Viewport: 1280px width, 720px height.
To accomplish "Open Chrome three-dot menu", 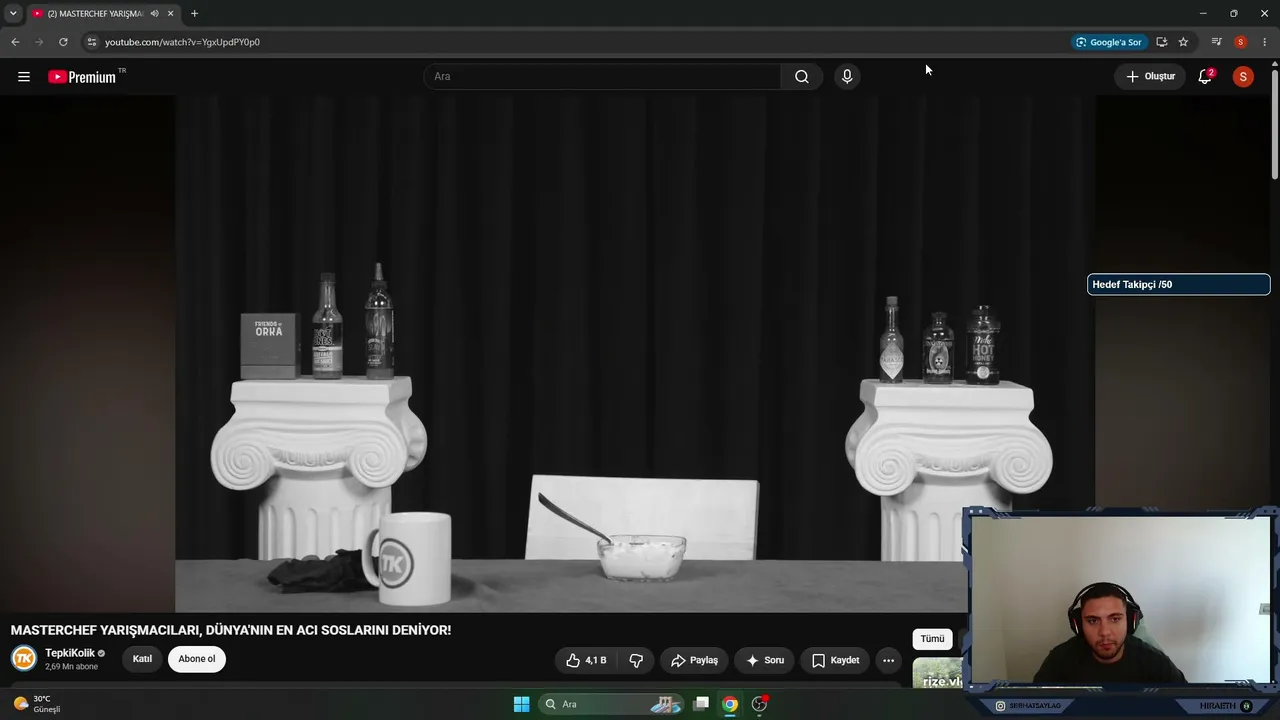I will pyautogui.click(x=1264, y=42).
